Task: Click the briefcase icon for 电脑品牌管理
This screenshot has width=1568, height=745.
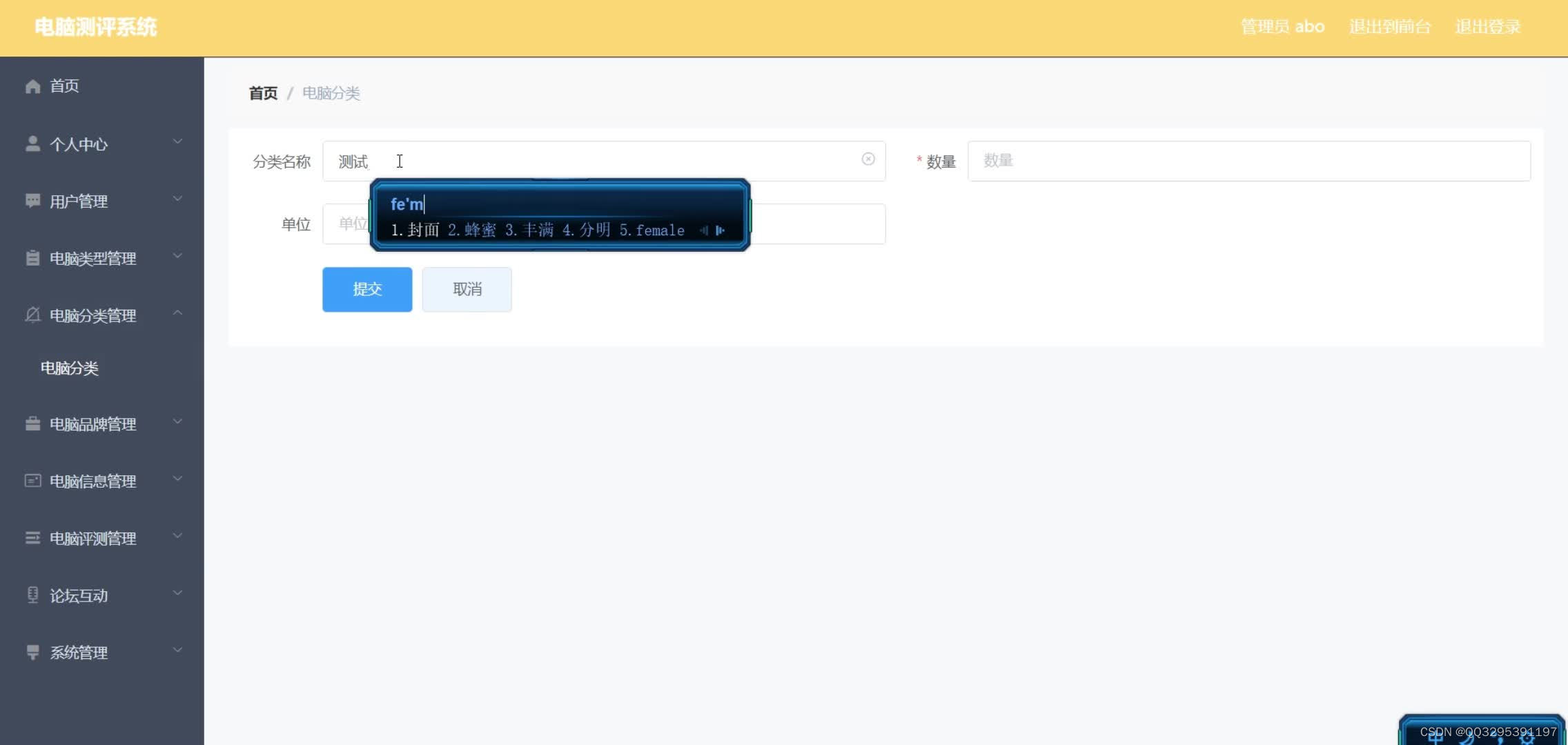Action: (32, 424)
